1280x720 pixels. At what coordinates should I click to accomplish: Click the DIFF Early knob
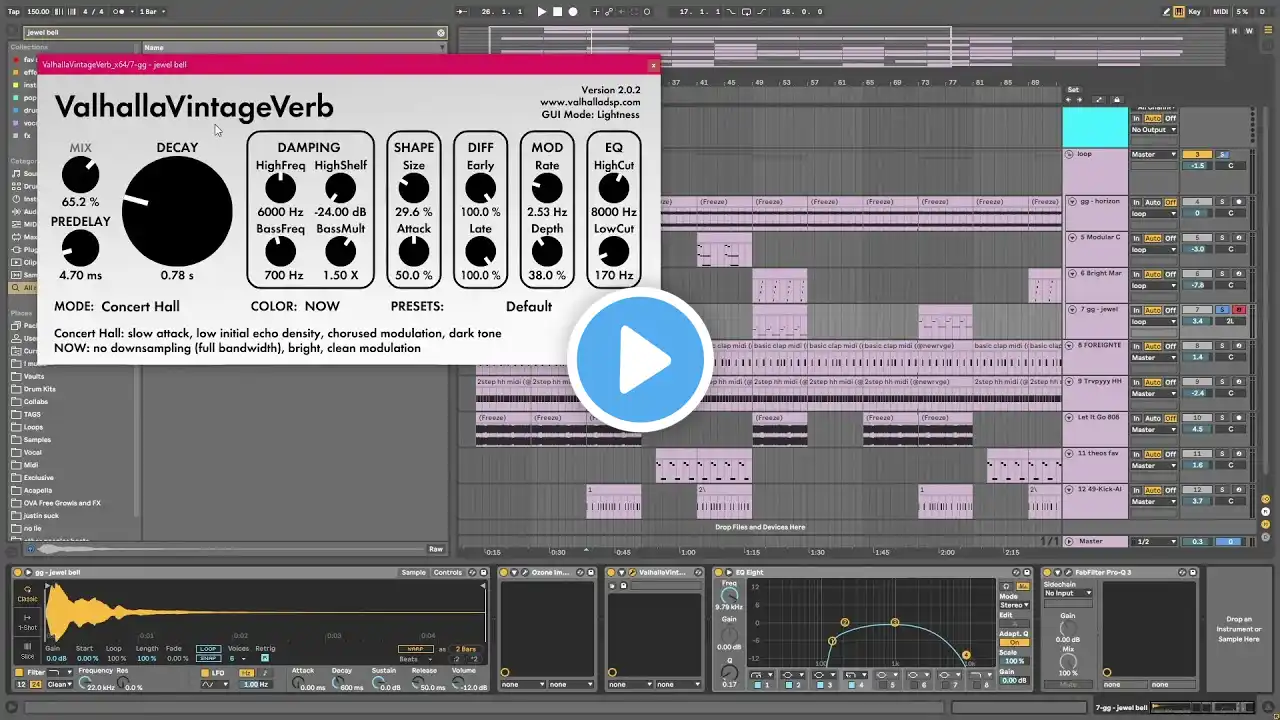tap(480, 188)
